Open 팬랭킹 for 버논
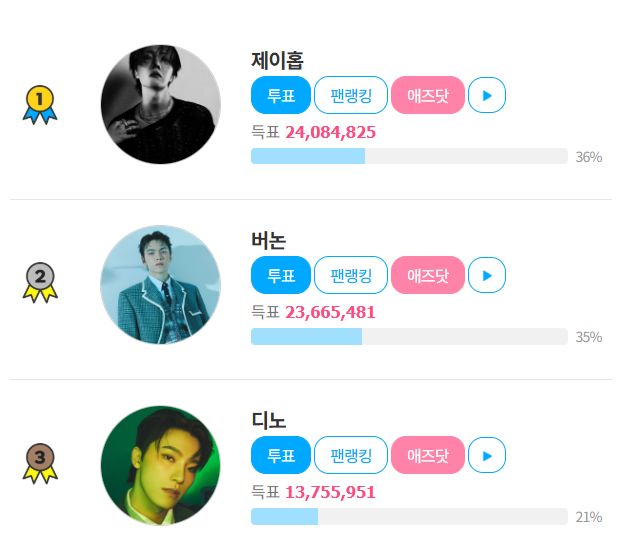627x551 pixels. [x=351, y=275]
